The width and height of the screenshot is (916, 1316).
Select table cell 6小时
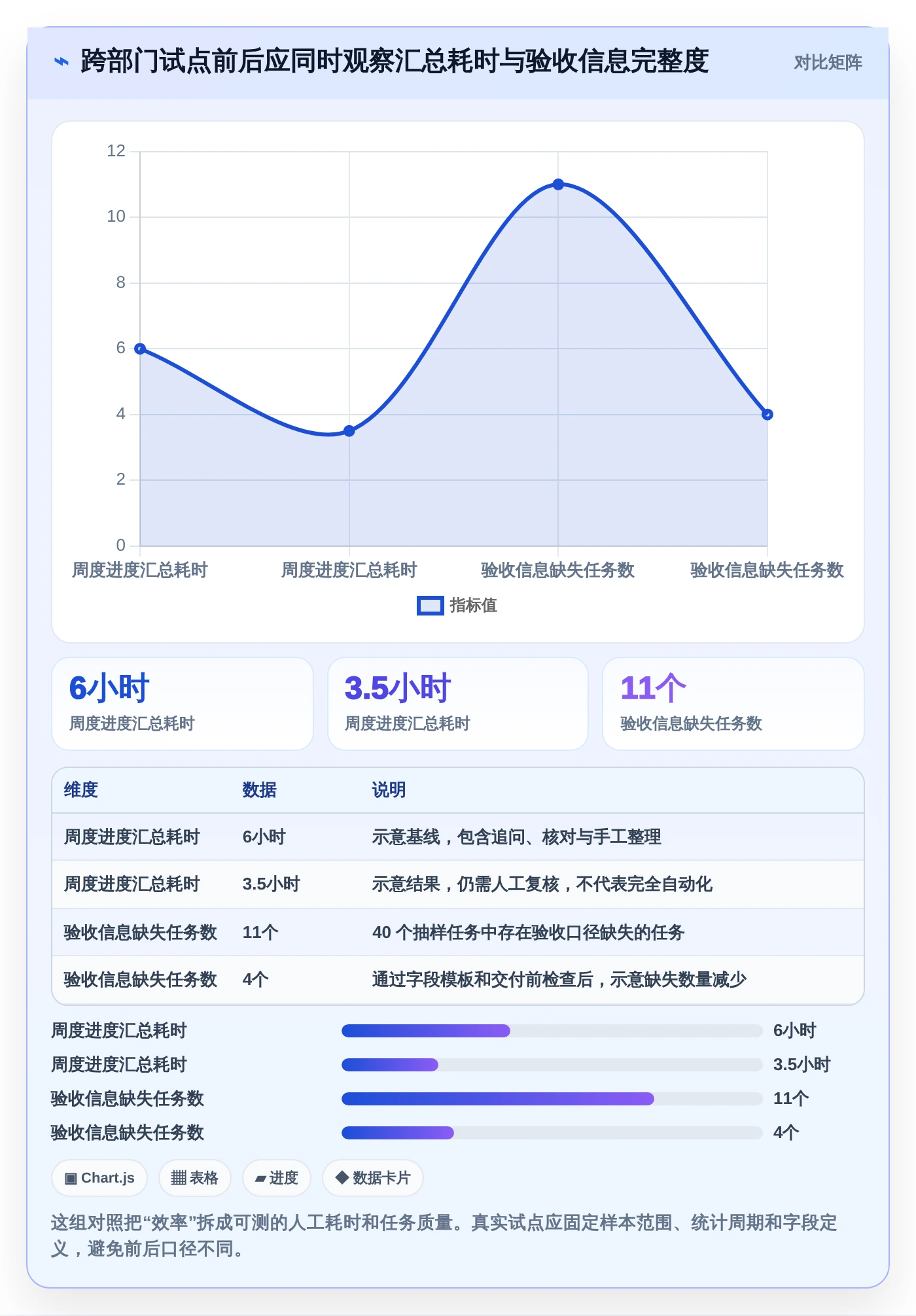click(264, 837)
